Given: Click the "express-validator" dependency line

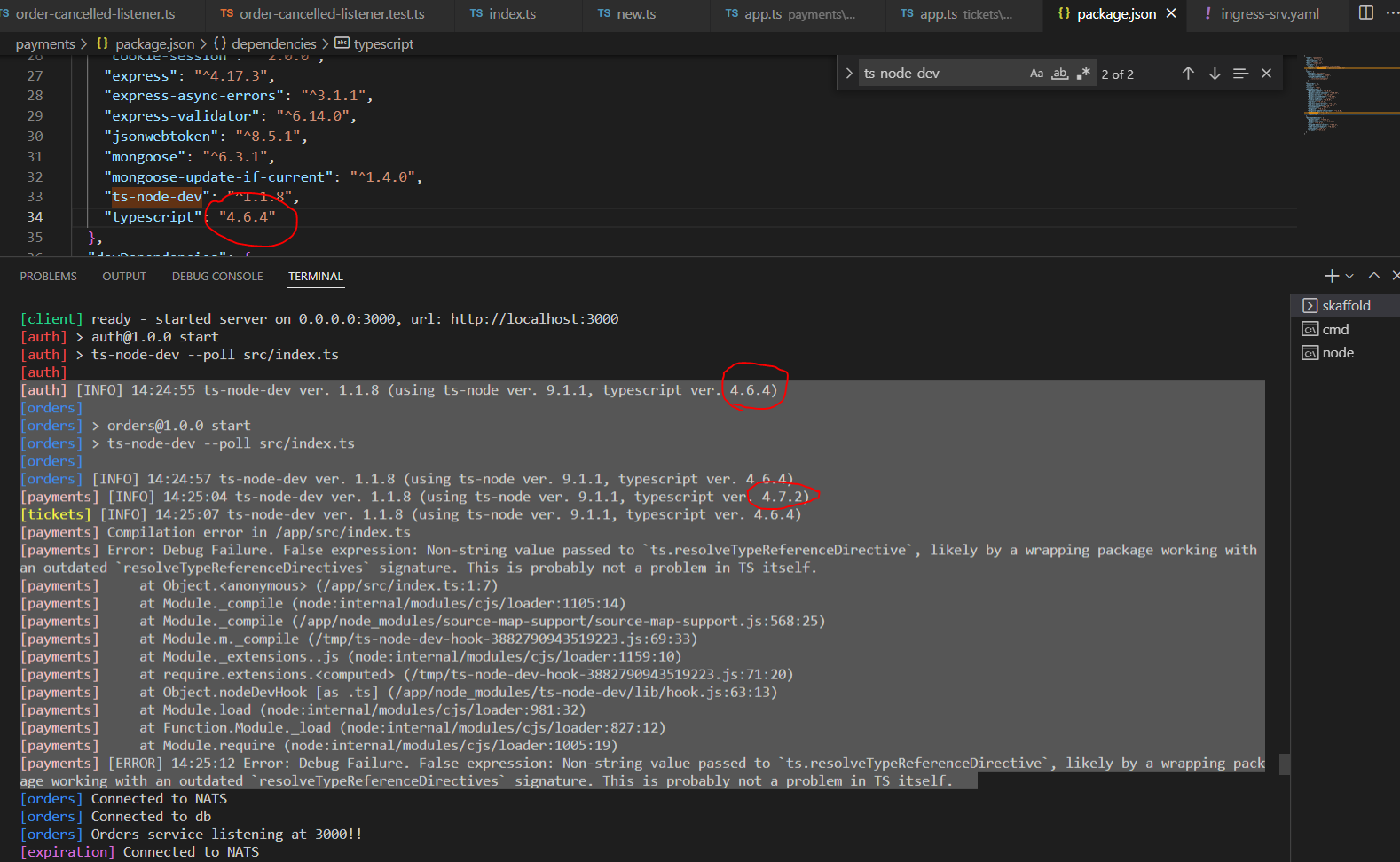Looking at the screenshot, I should (230, 115).
